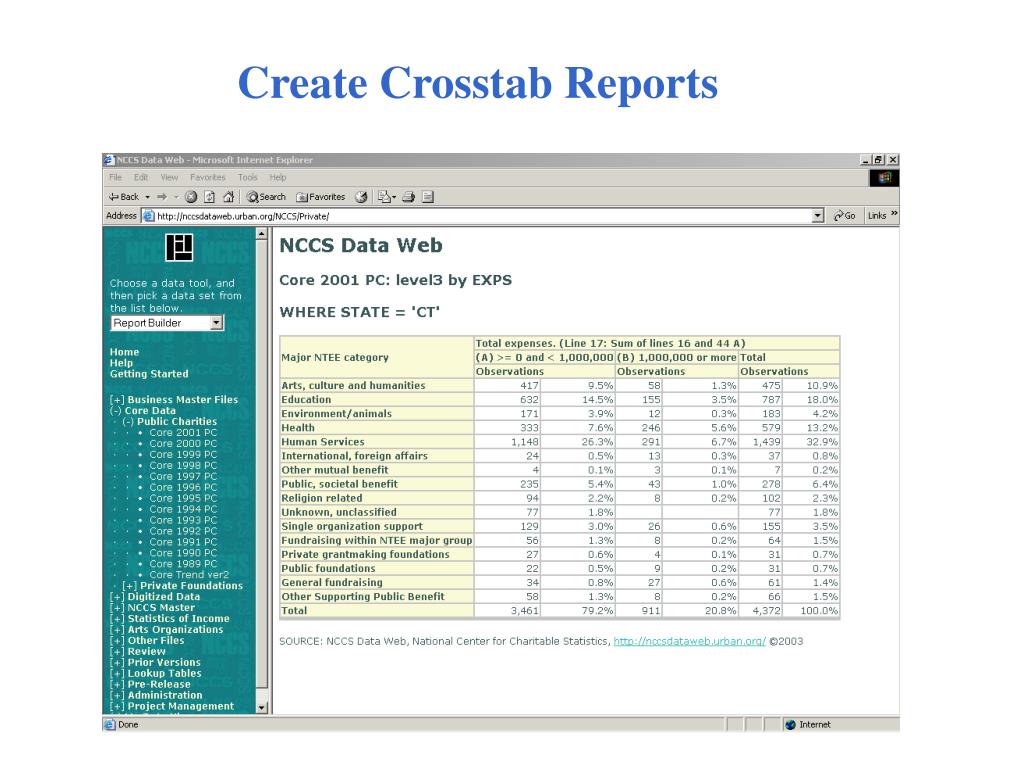Collapse the Core Data node

pos(116,411)
